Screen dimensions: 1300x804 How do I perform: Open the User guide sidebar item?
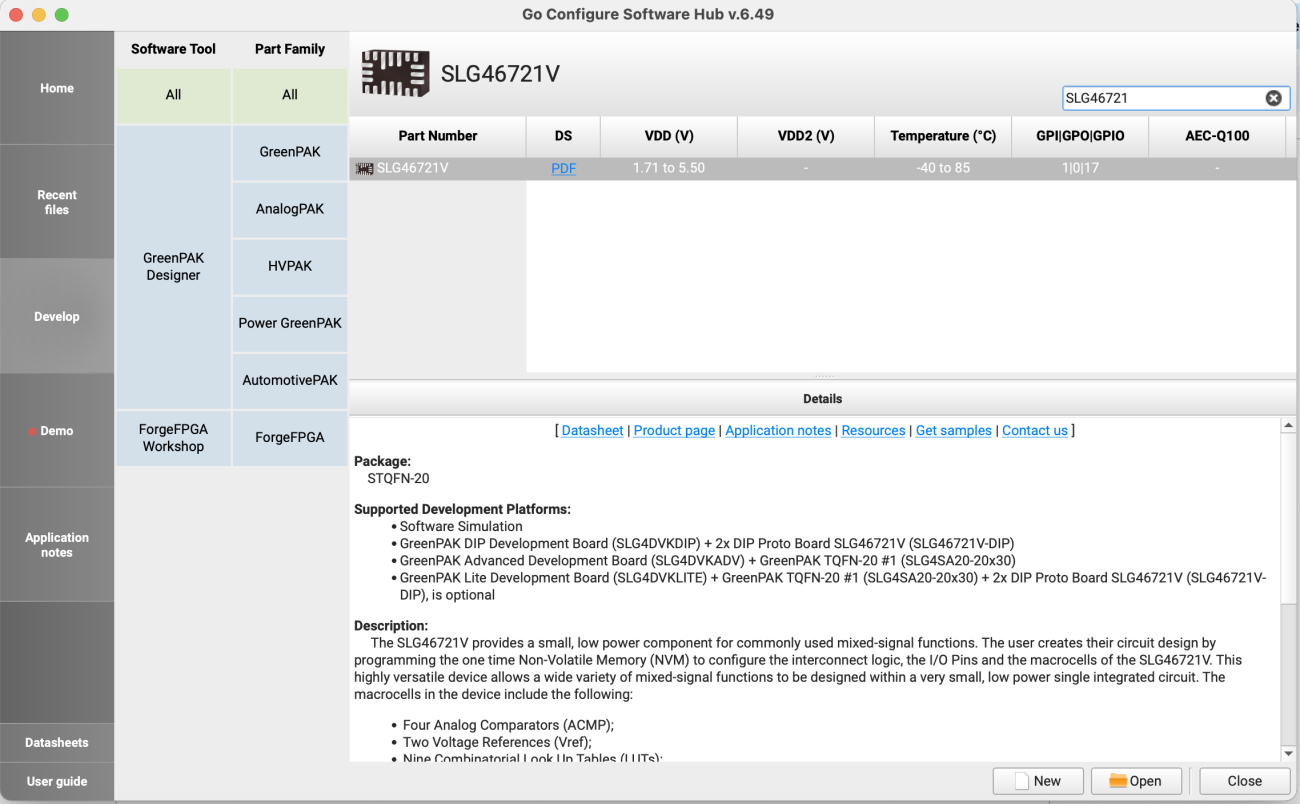coord(57,782)
